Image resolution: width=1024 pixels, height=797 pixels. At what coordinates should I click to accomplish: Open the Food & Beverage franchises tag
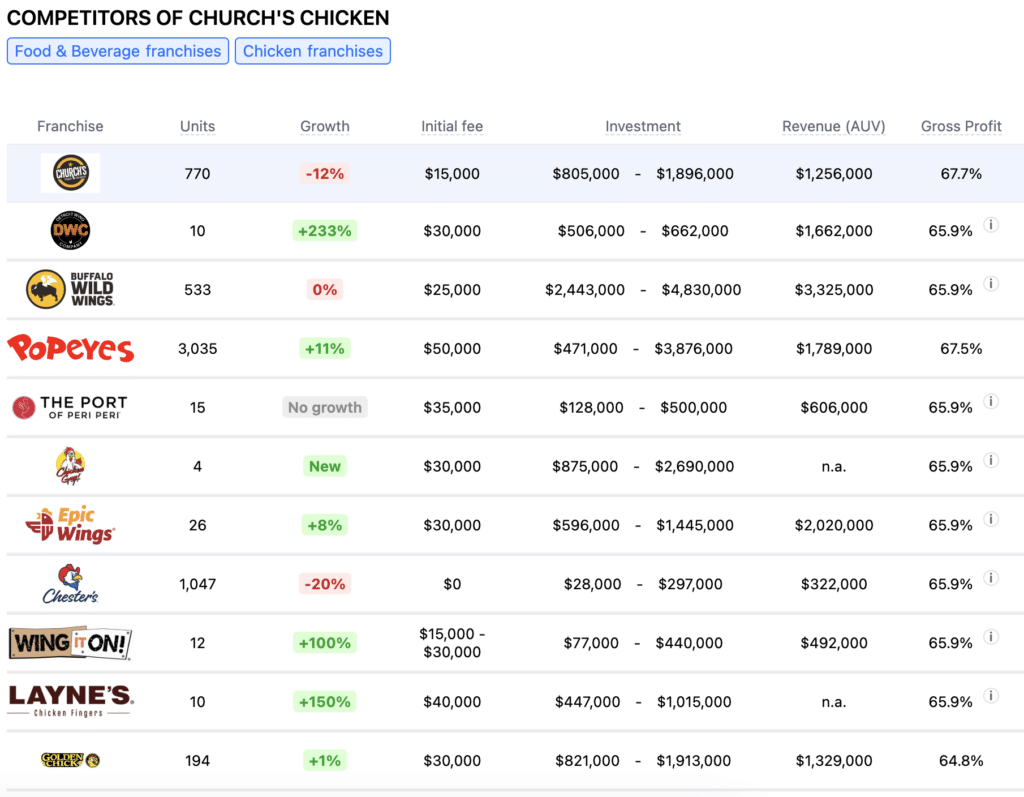click(118, 51)
